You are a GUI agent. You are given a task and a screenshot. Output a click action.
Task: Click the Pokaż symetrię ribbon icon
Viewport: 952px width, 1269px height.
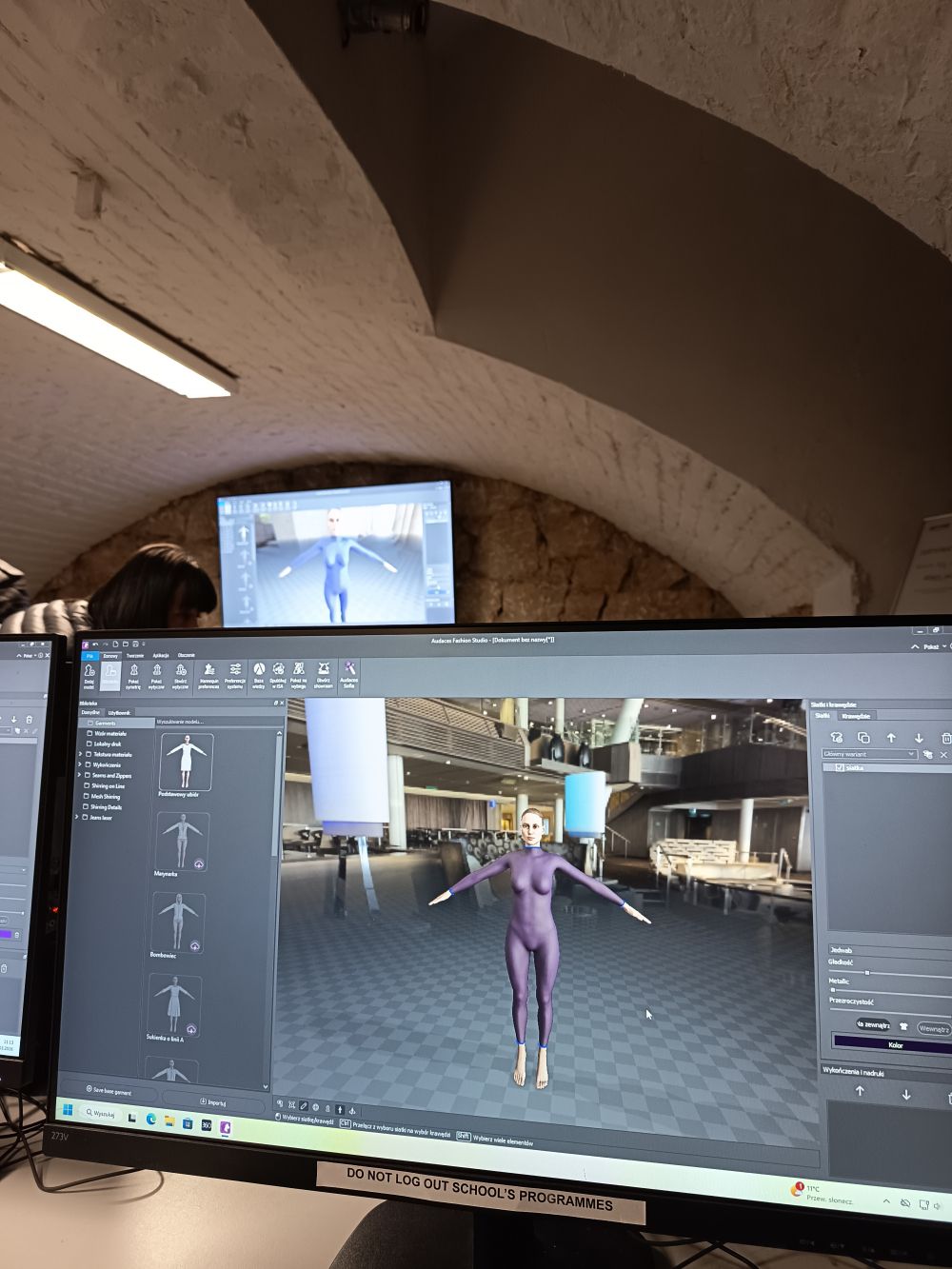133,675
